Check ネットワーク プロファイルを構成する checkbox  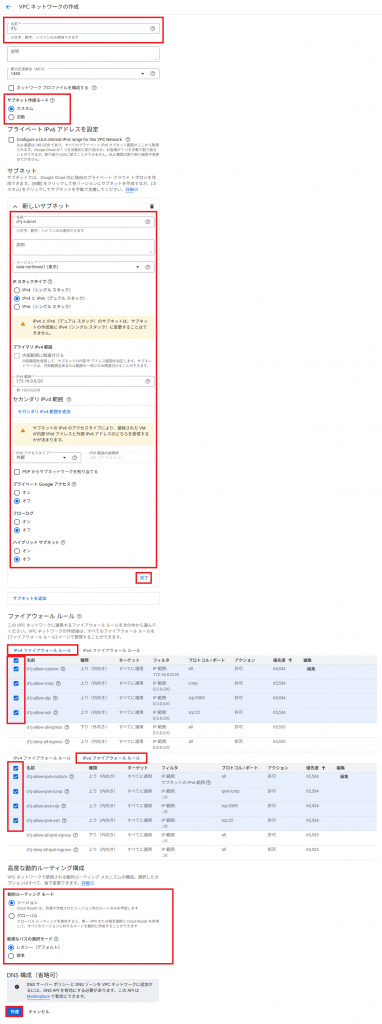10,88
